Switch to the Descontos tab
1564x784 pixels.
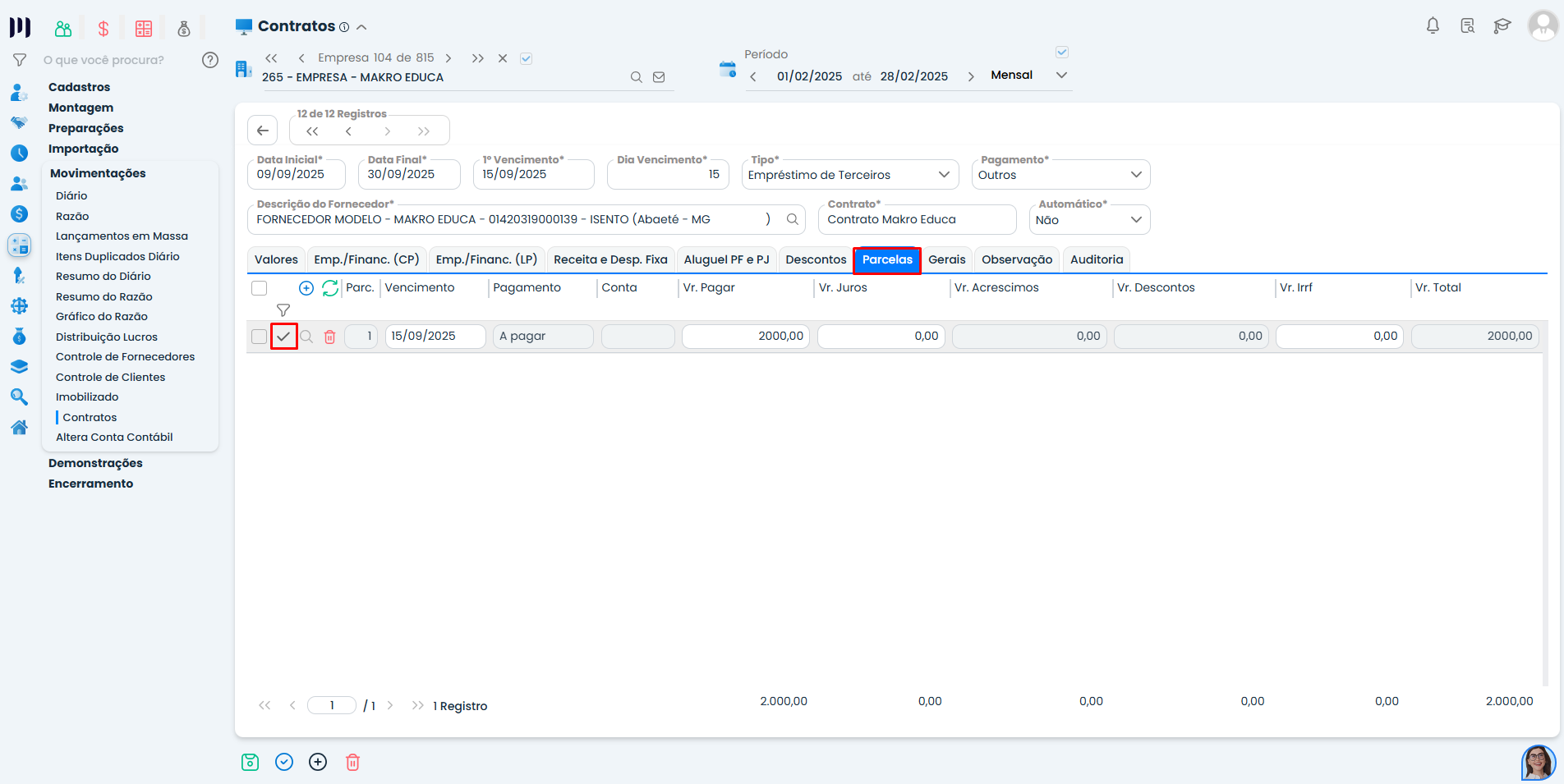tap(815, 259)
